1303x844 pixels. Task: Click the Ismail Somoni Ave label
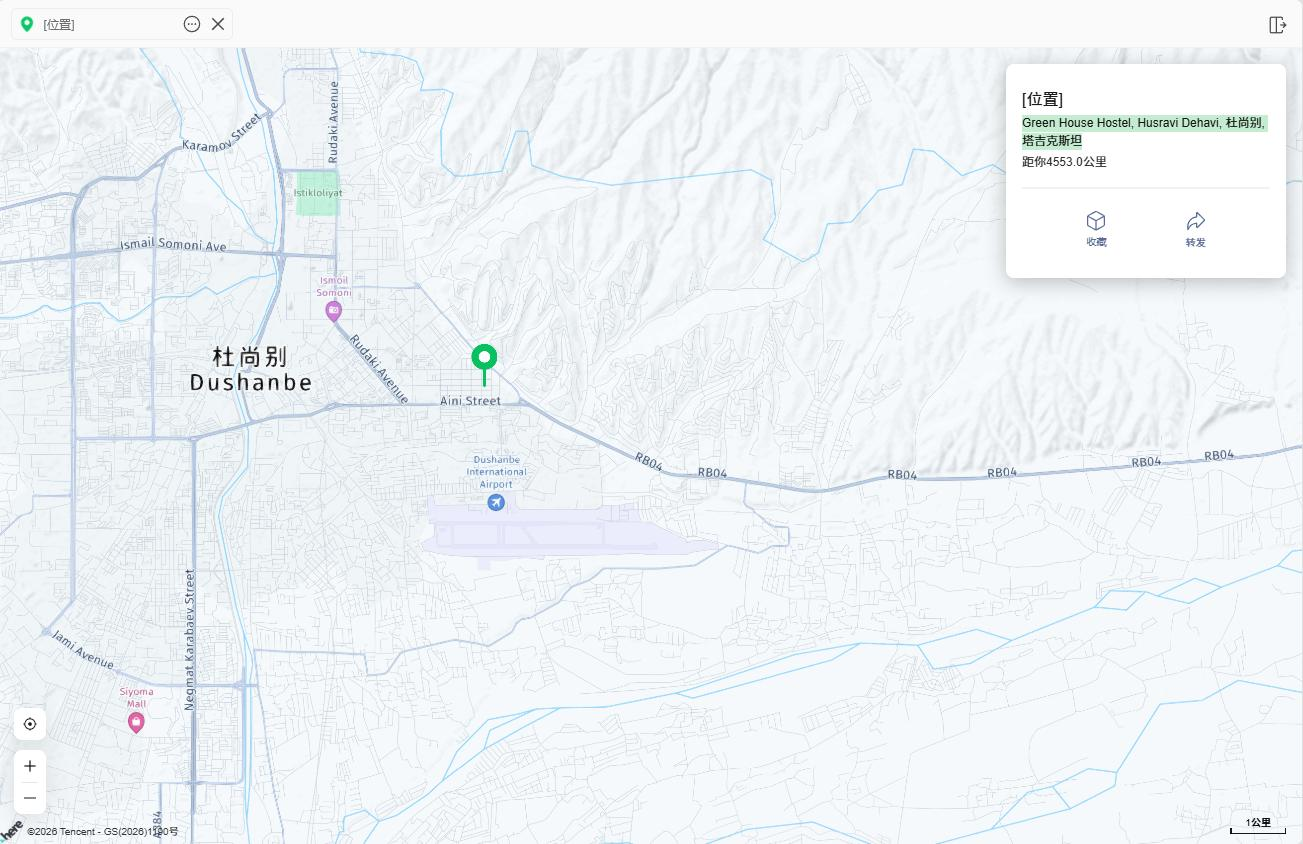pos(173,245)
